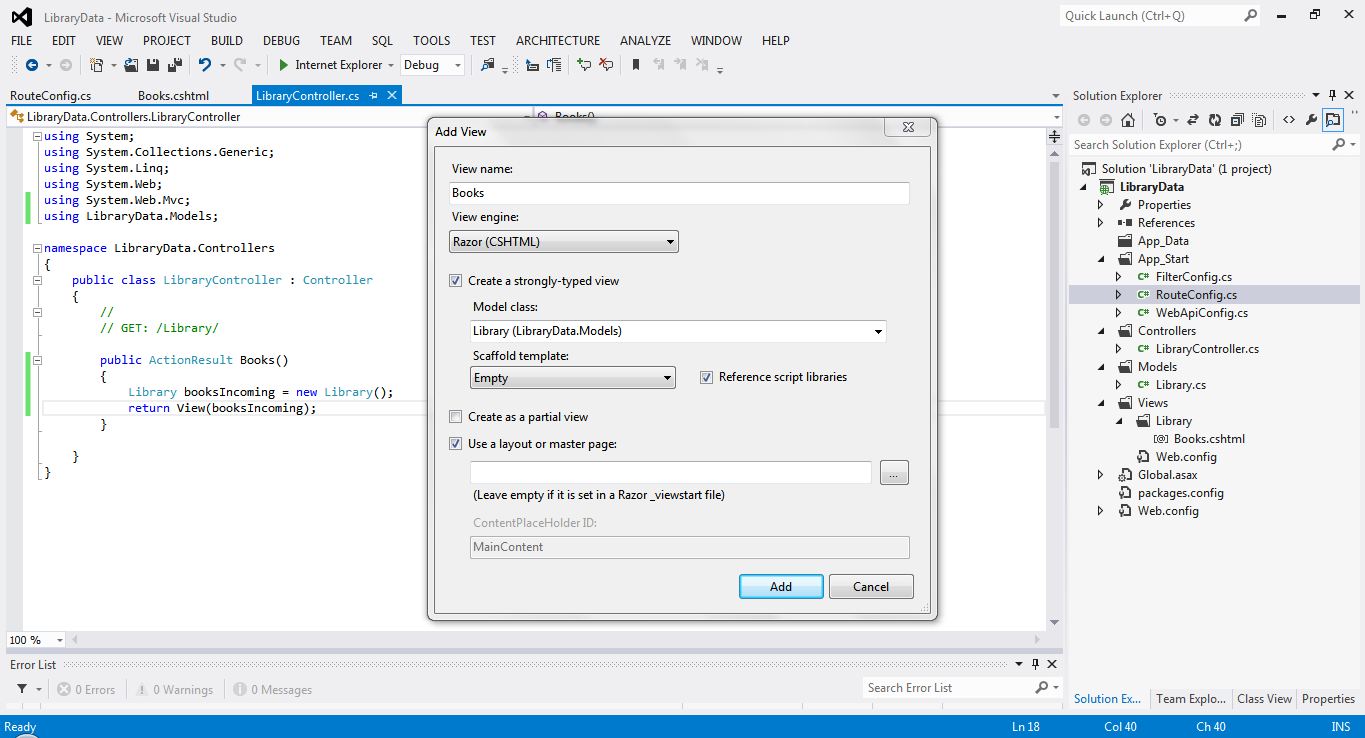Toggle Create a strongly-typed view checkbox

click(456, 281)
